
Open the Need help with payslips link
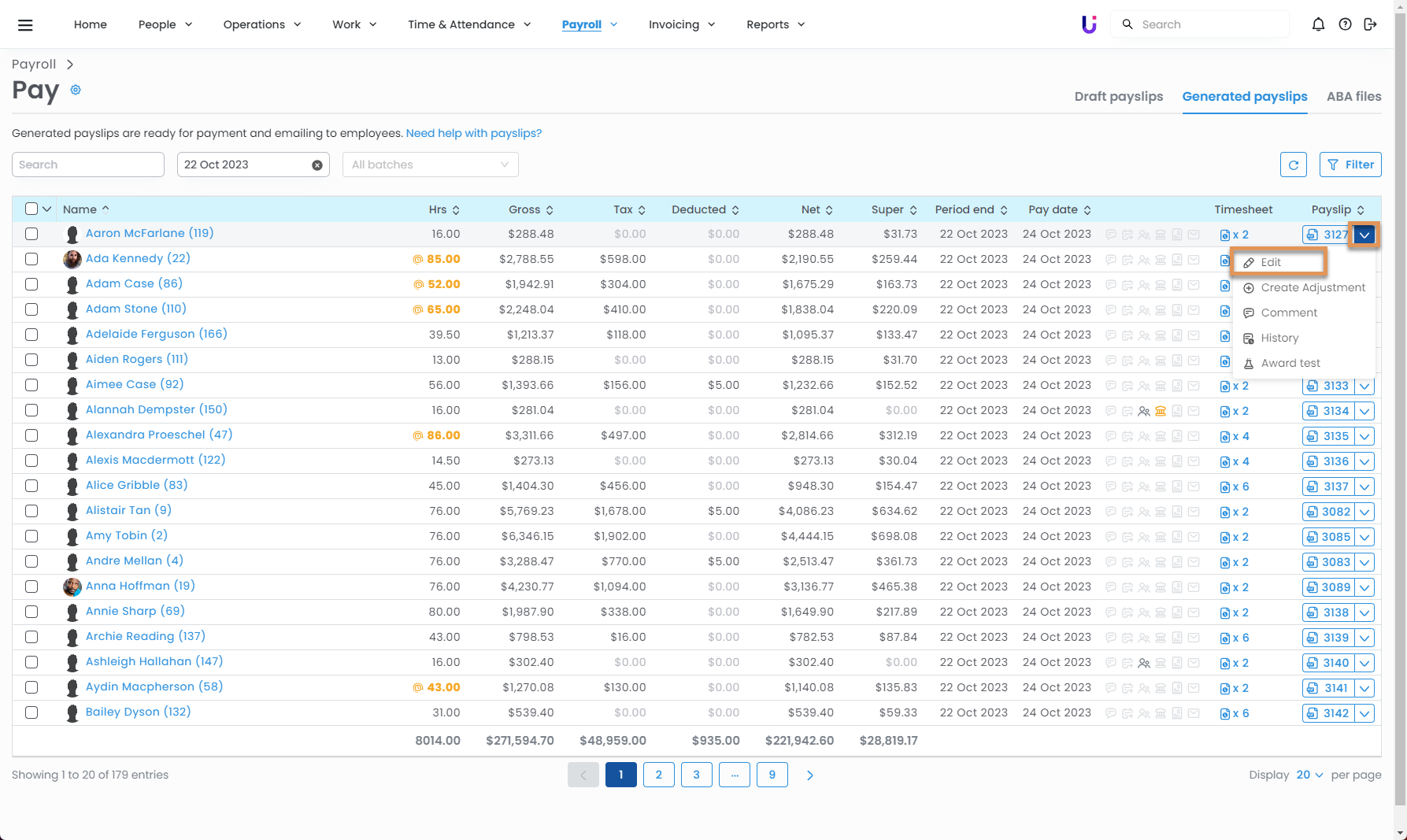[473, 133]
